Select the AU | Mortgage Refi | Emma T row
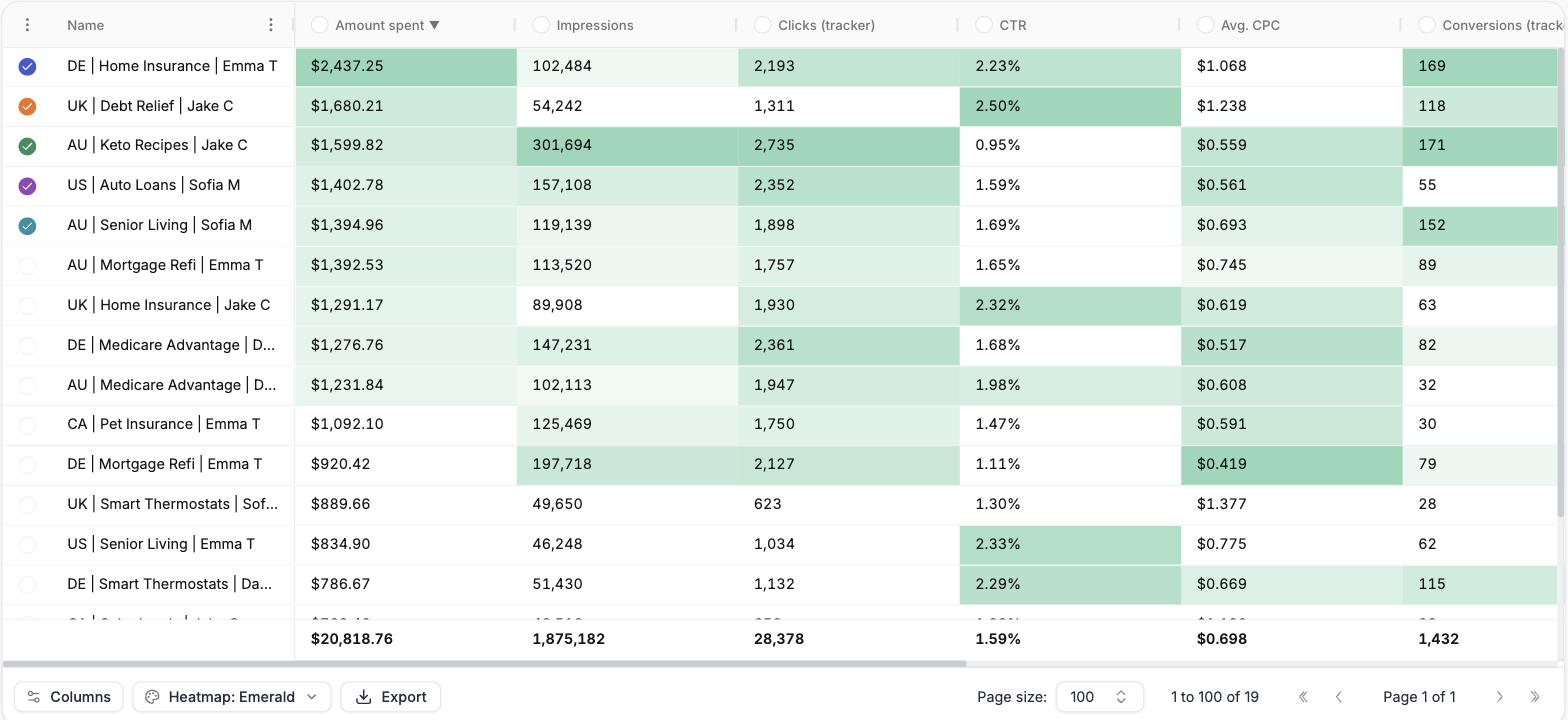 pos(27,265)
